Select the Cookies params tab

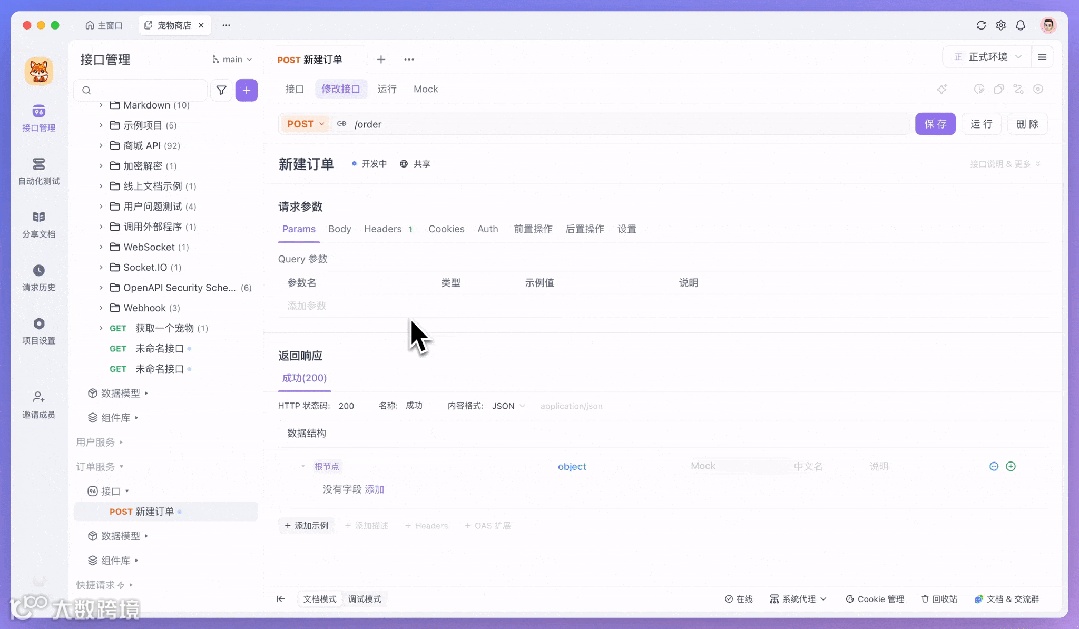point(446,229)
